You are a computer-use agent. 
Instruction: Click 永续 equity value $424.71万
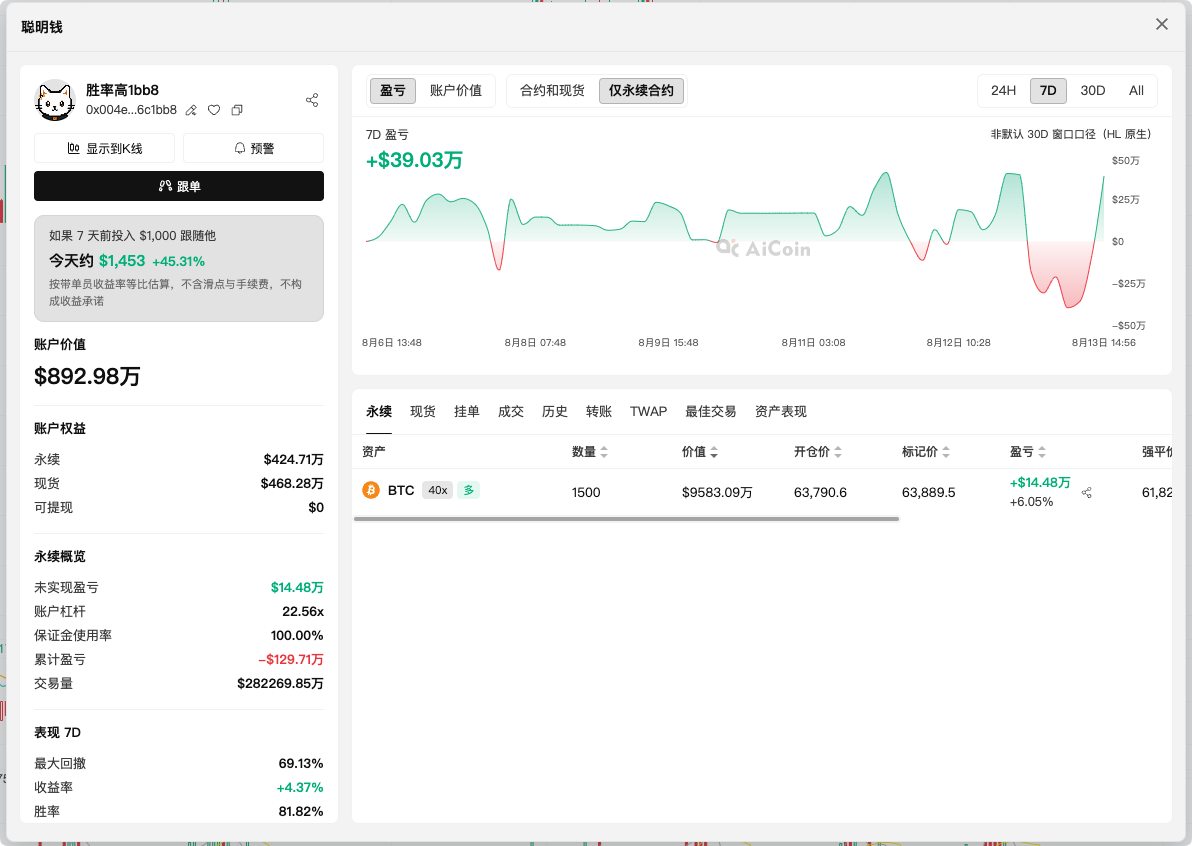pos(293,459)
